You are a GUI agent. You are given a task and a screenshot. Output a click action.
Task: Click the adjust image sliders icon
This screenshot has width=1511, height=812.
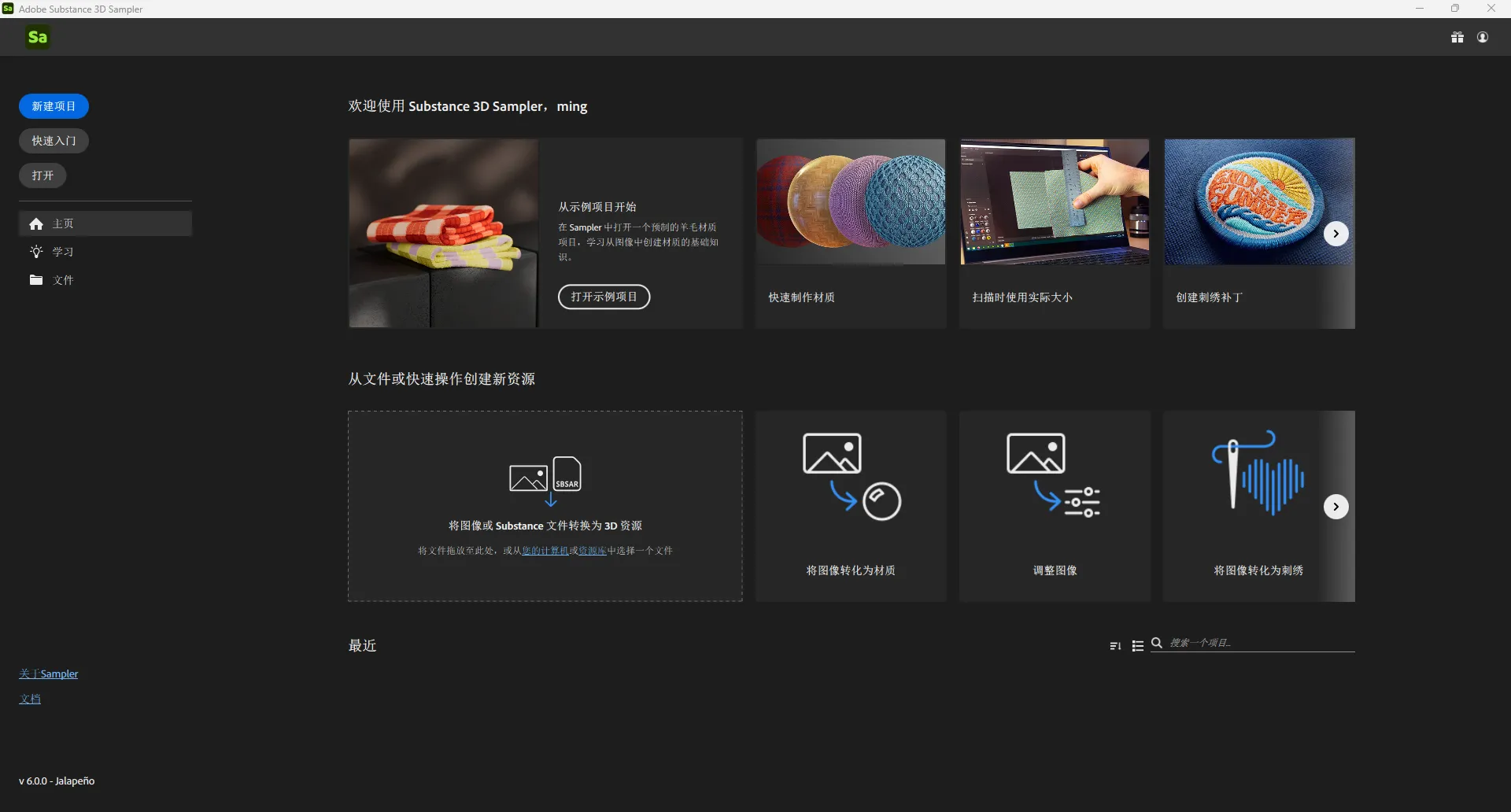(1054, 476)
